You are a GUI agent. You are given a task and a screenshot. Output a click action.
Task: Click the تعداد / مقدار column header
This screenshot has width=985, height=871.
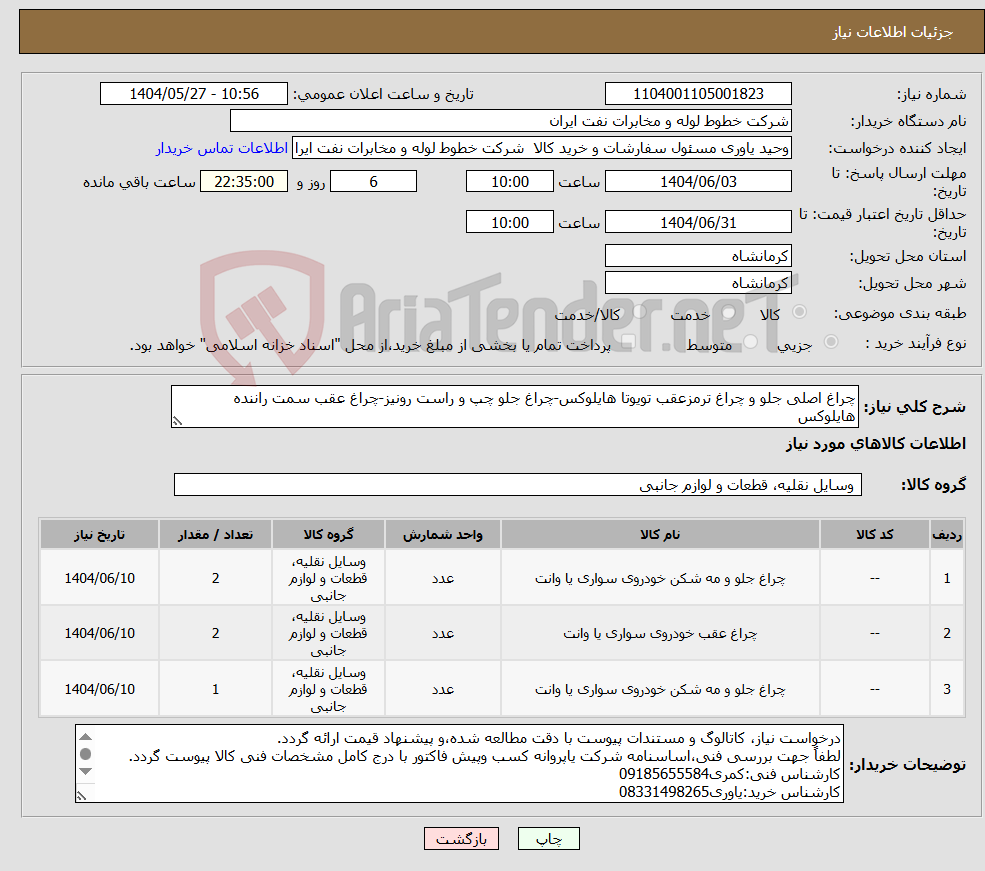point(215,534)
